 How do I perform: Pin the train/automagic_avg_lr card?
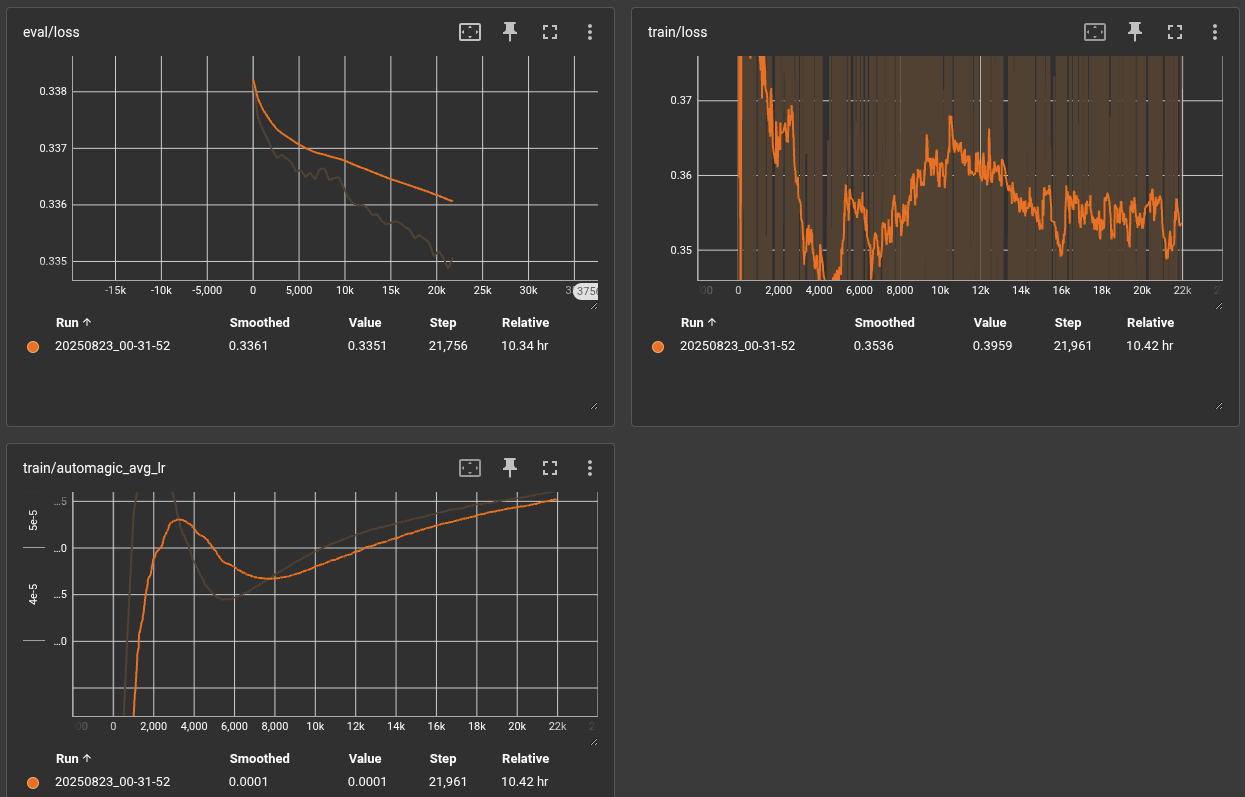[510, 468]
